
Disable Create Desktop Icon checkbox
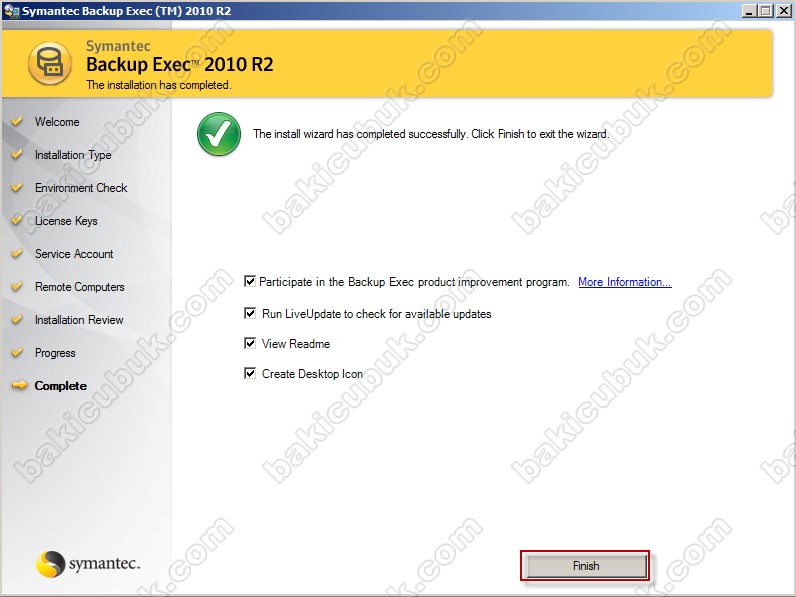click(x=250, y=374)
